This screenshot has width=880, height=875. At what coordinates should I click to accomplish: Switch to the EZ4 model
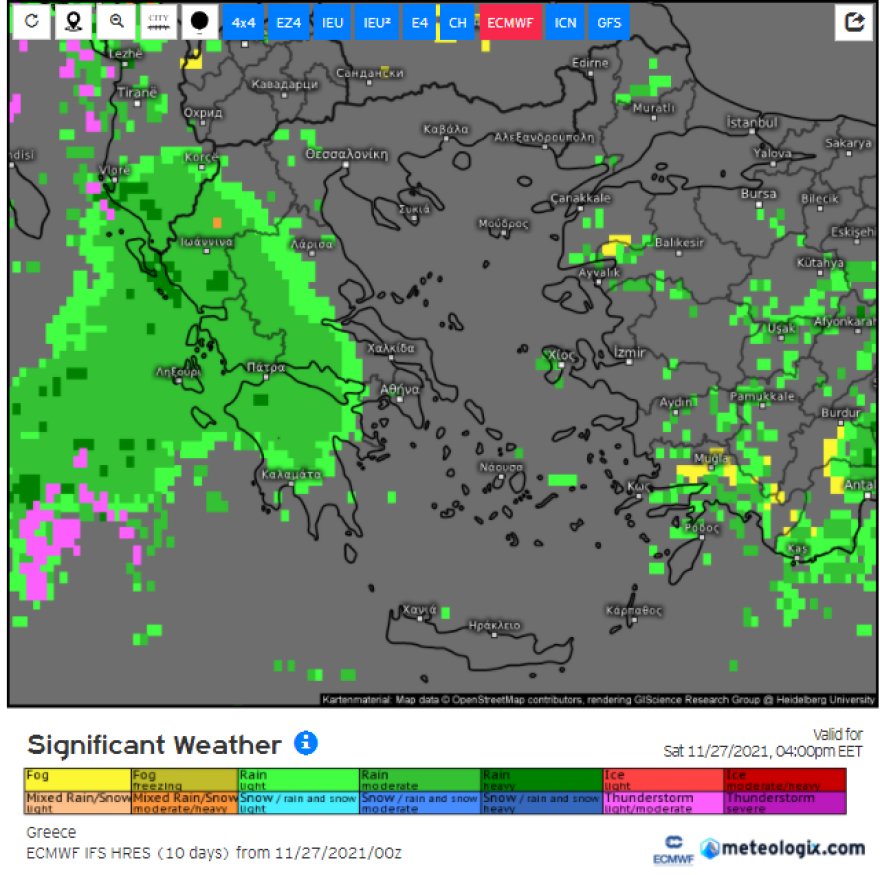click(x=290, y=22)
